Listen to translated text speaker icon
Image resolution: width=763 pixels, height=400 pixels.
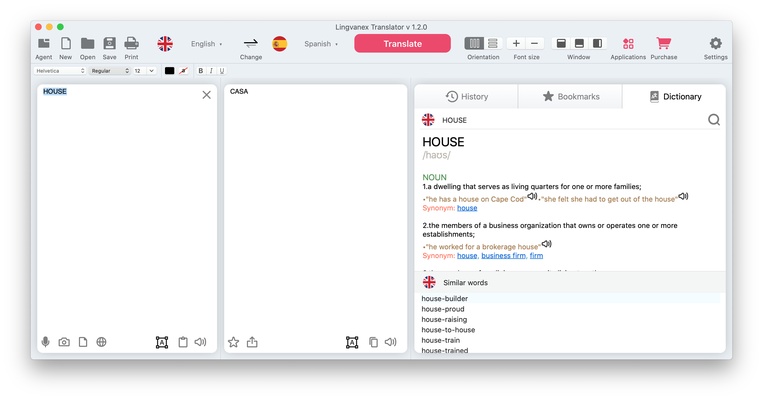point(391,342)
